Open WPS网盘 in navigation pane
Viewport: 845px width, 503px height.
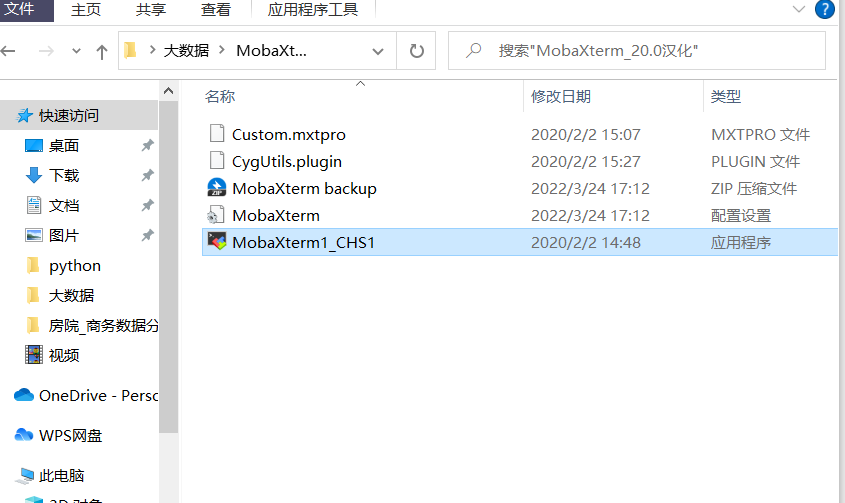click(x=58, y=435)
